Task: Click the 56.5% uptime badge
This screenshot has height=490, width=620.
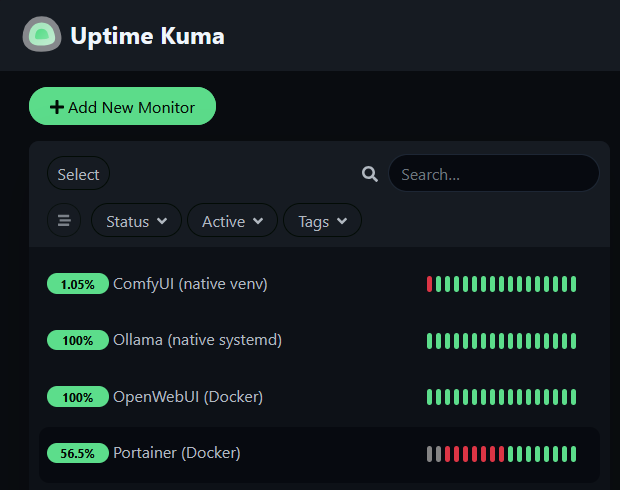Action: coord(78,453)
